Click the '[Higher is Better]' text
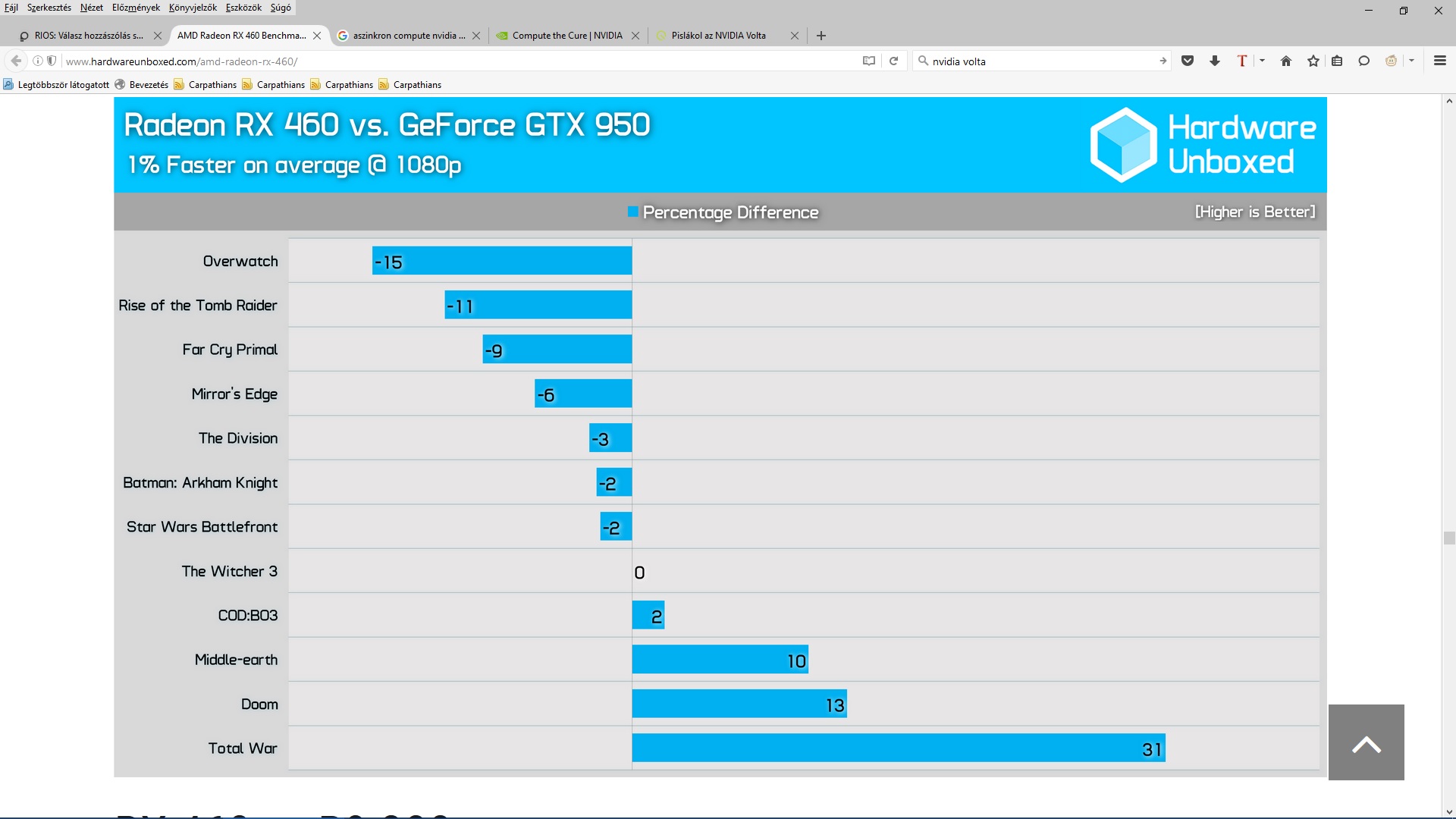1456x819 pixels. (x=1255, y=212)
